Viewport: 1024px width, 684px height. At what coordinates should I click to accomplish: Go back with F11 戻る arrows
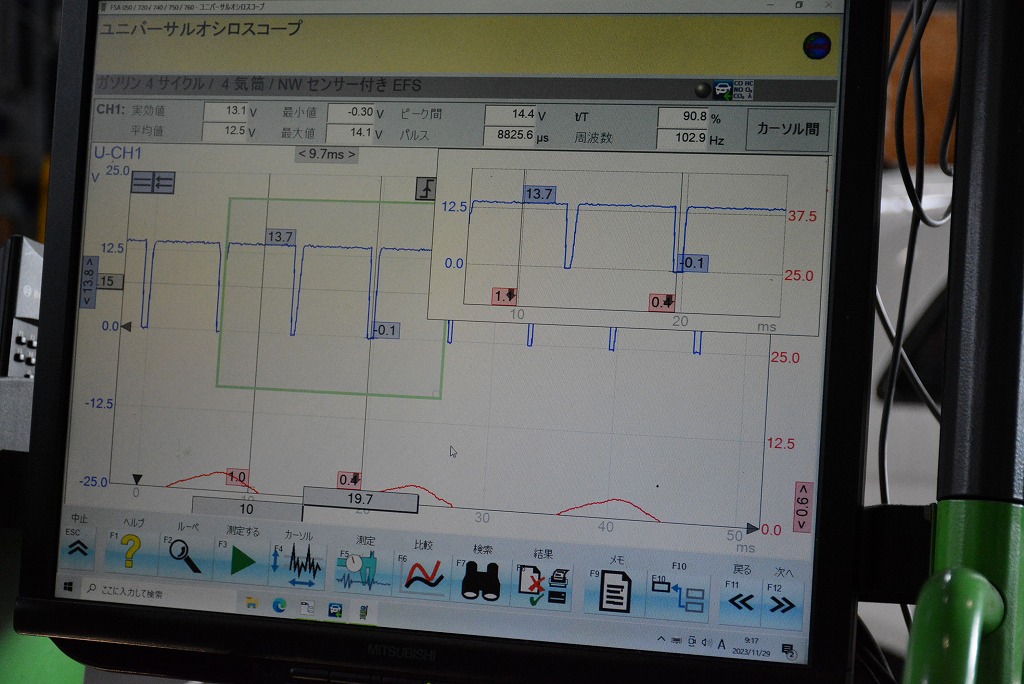pos(741,602)
